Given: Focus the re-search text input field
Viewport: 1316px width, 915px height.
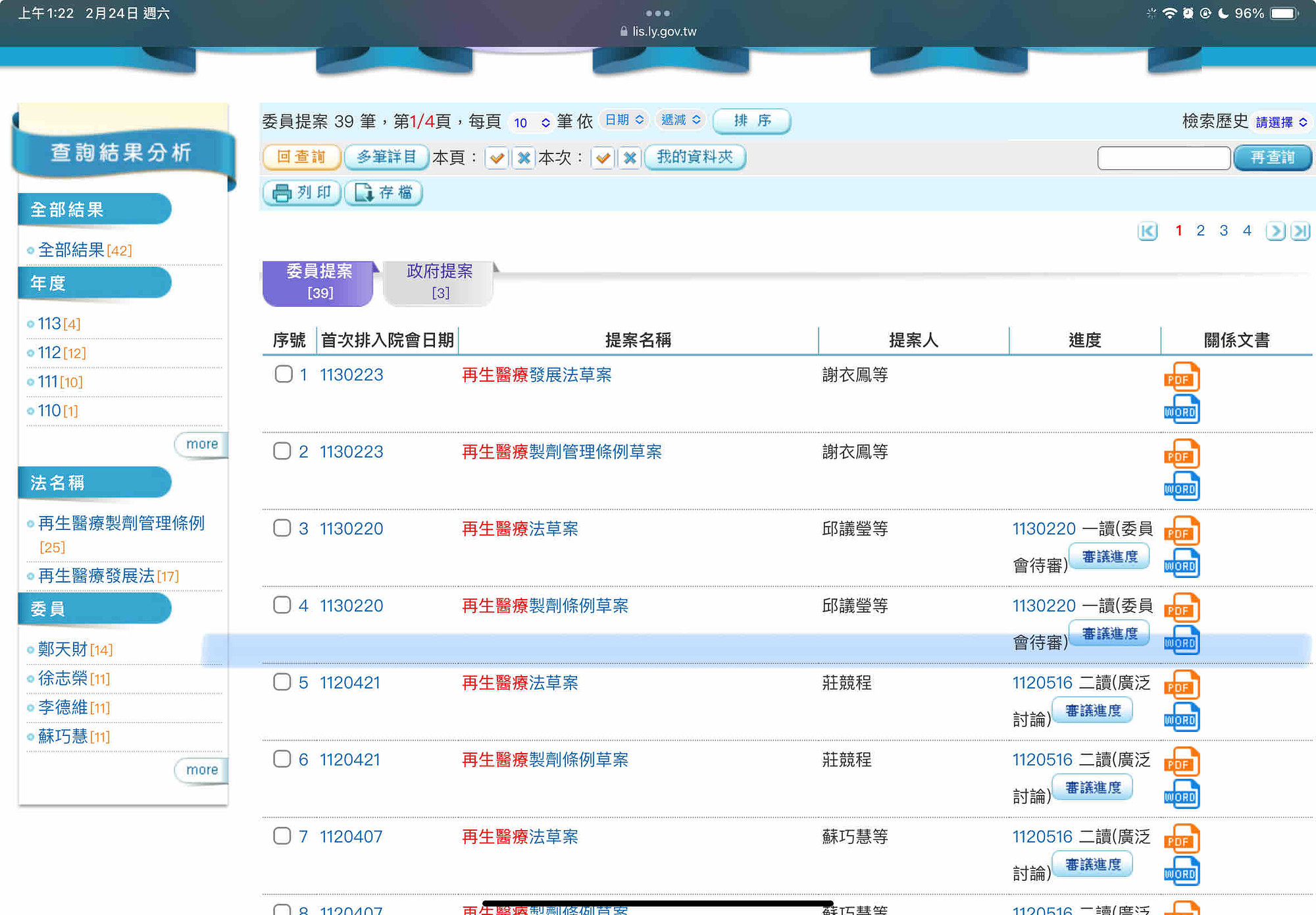Looking at the screenshot, I should (x=1164, y=158).
